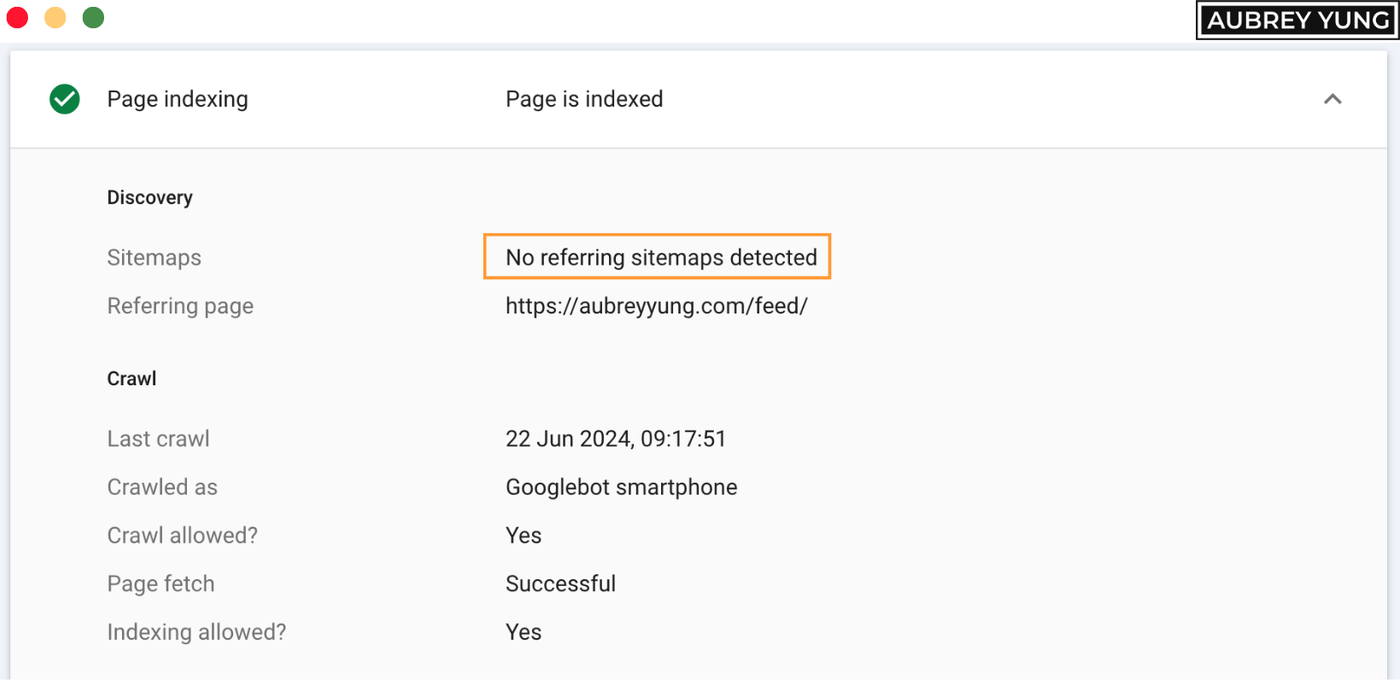
Task: Click the green traffic light circle
Action: [x=93, y=17]
